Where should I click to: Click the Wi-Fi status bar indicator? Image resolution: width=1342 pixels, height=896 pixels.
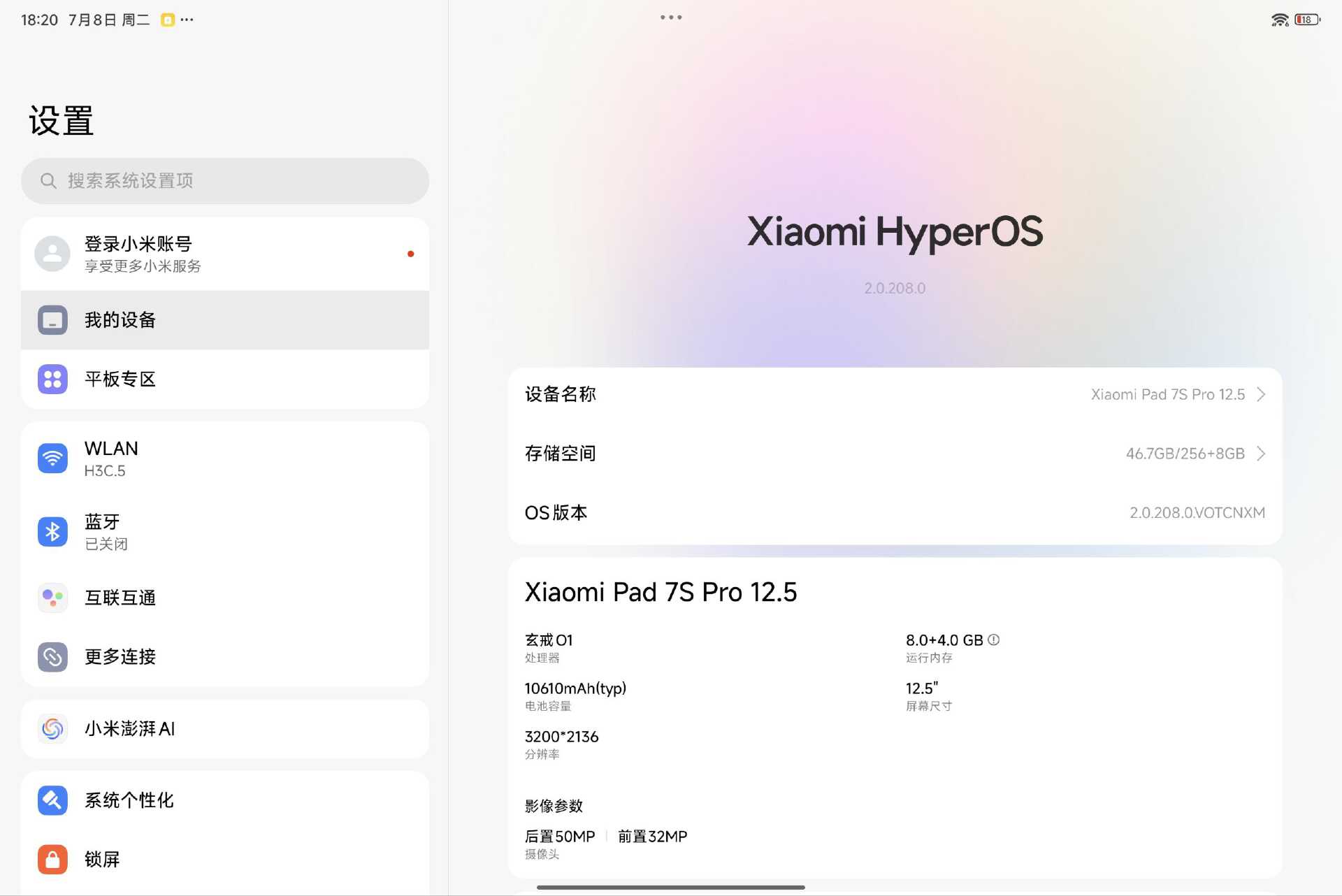pos(1280,20)
